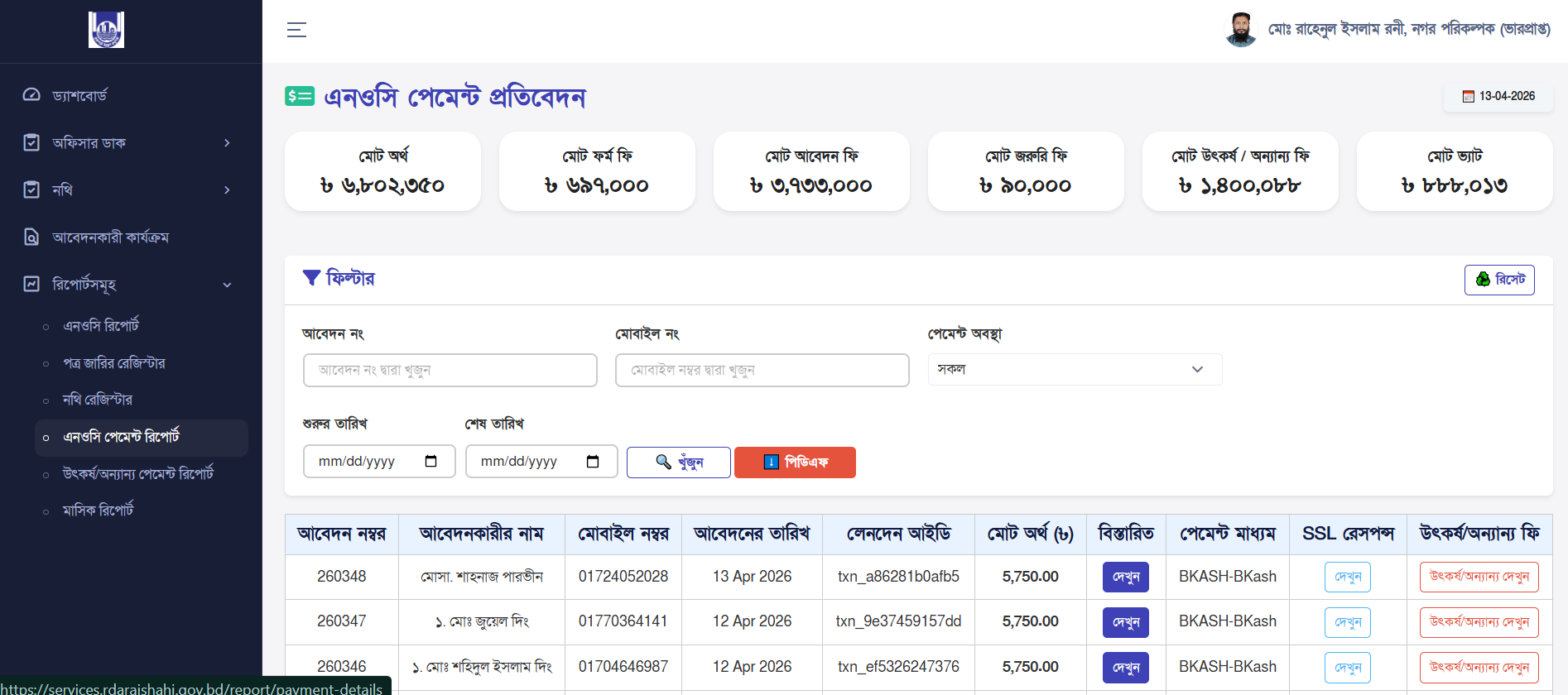Screen dimensions: 1568x695
Task: Open calendar picker in start date field
Action: [x=430, y=462]
